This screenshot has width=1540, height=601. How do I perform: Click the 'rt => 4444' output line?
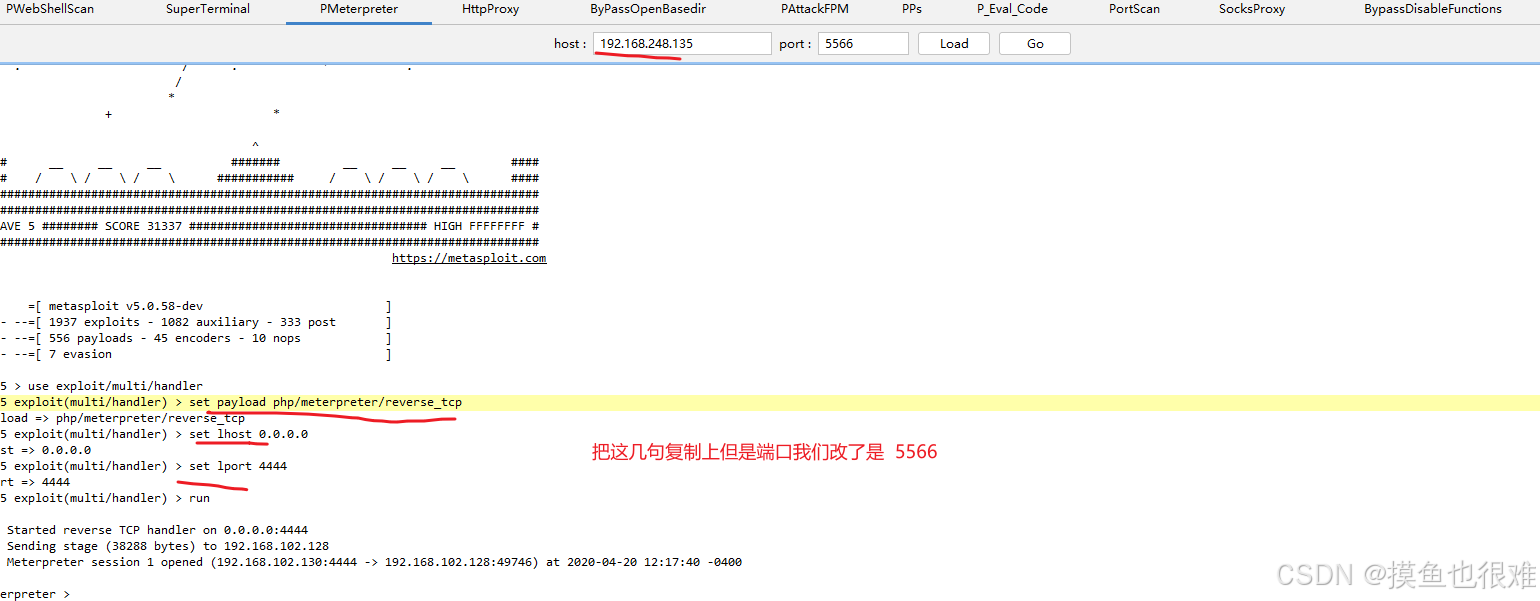click(x=35, y=482)
